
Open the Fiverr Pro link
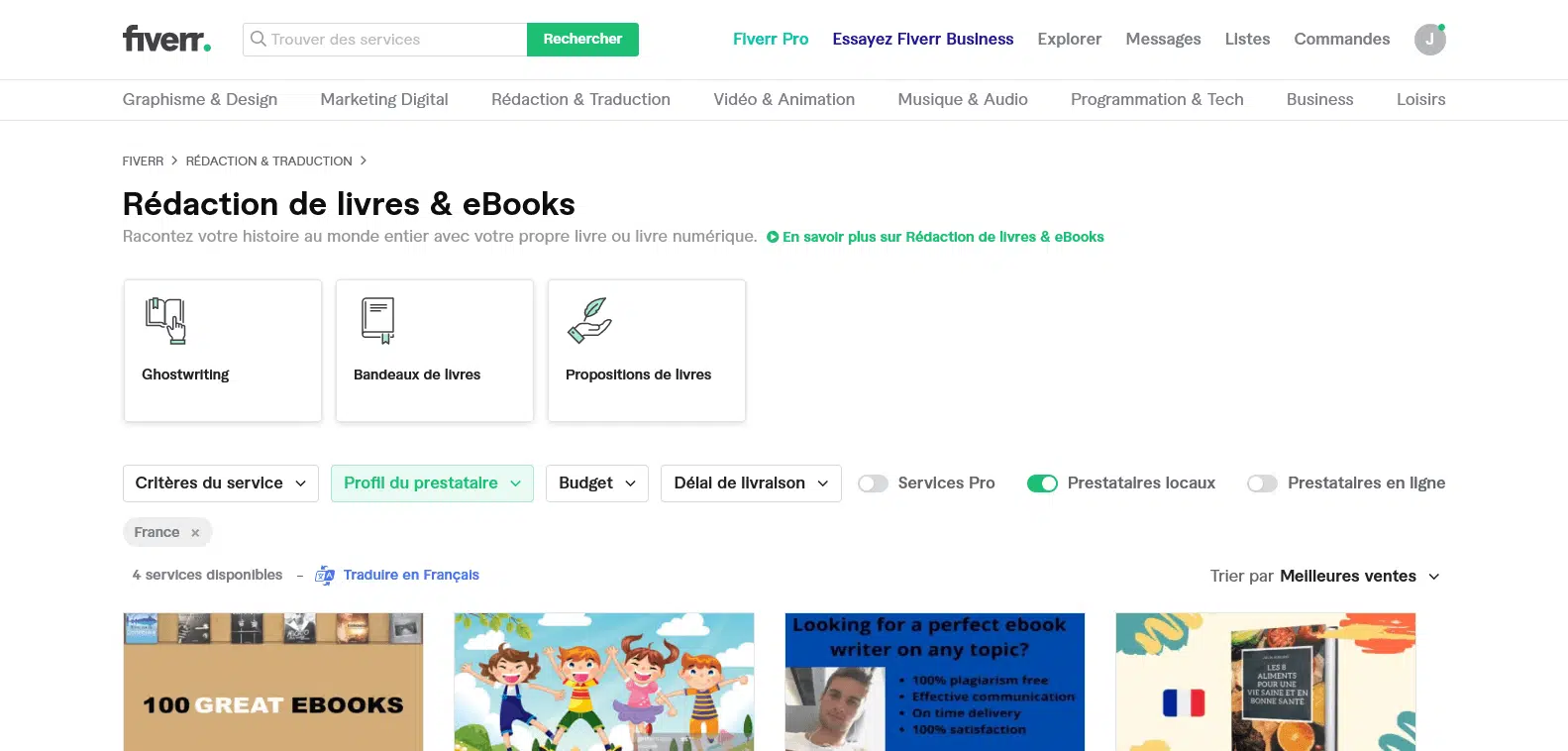click(x=771, y=39)
